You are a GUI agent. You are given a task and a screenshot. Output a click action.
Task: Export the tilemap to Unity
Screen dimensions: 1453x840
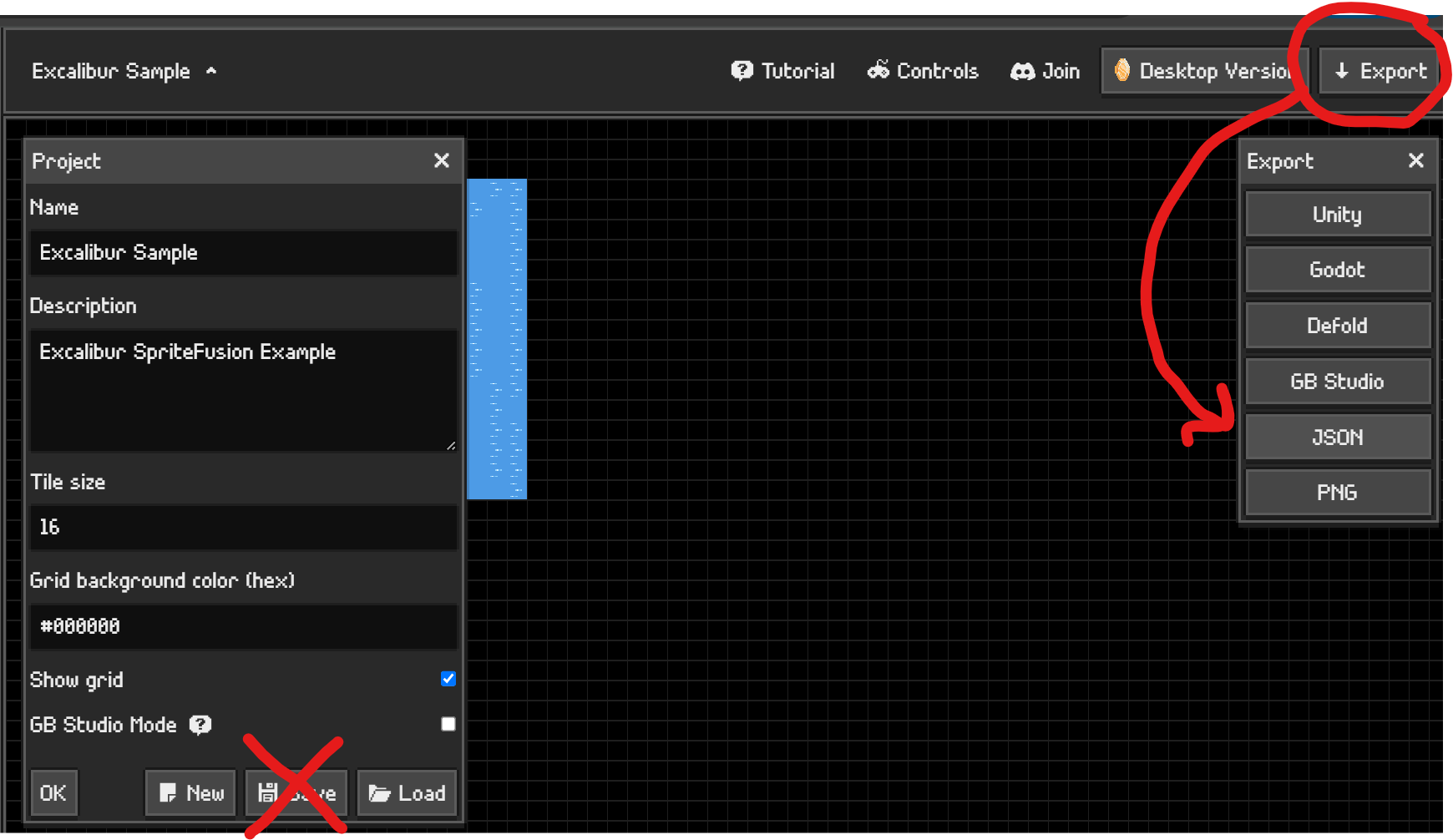pyautogui.click(x=1337, y=214)
